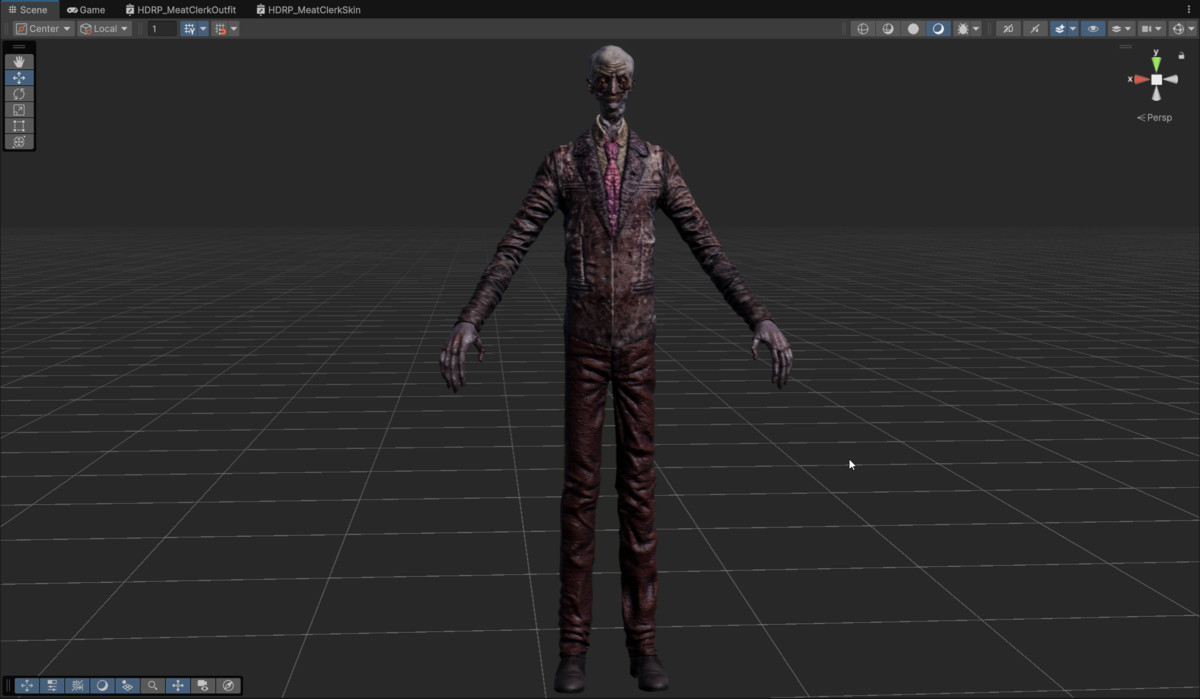
Task: Open the Center pivot mode dropdown
Action: [43, 29]
